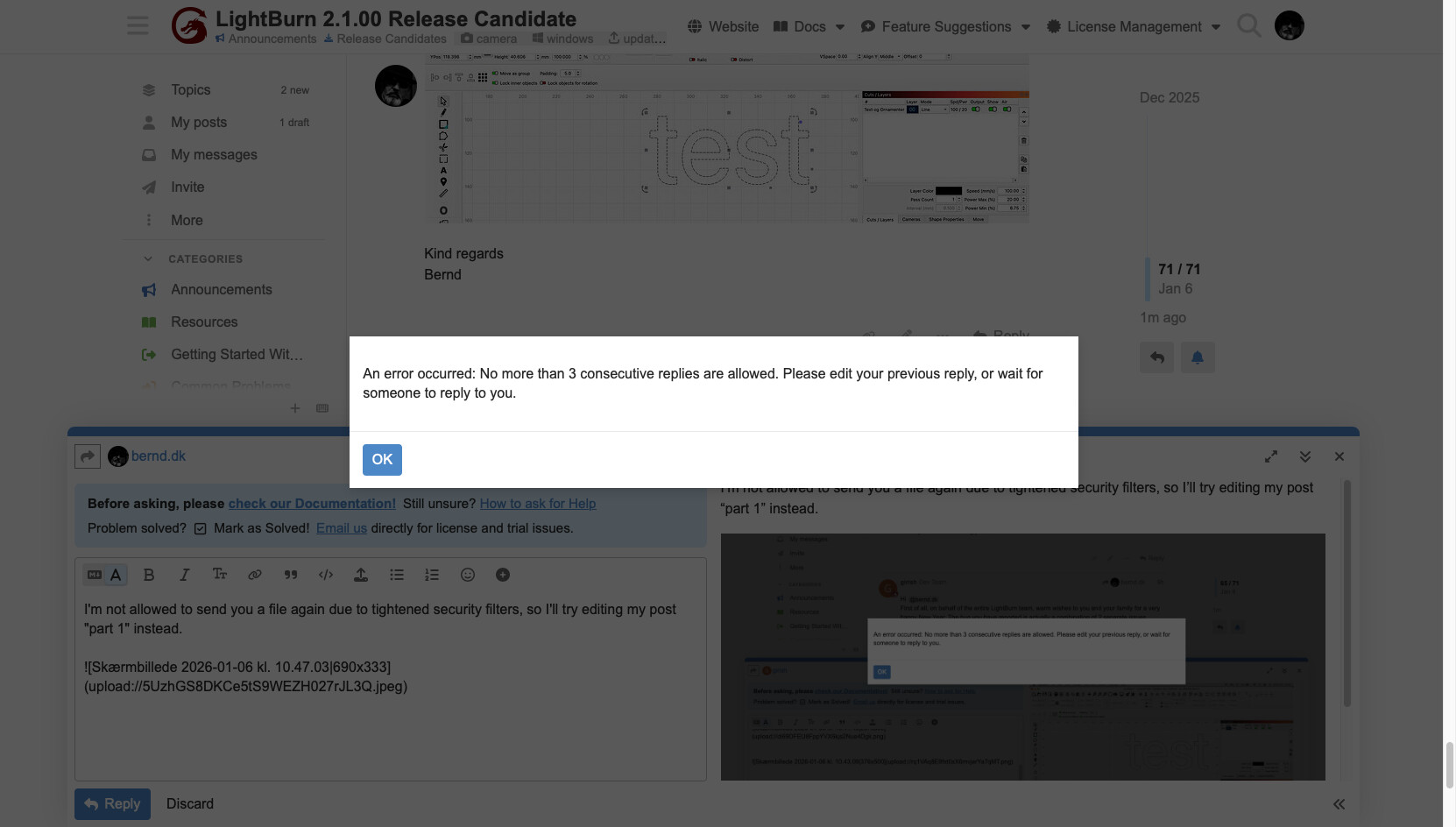Open the Getting Started category in sidebar
This screenshot has width=1456, height=827.
[237, 354]
